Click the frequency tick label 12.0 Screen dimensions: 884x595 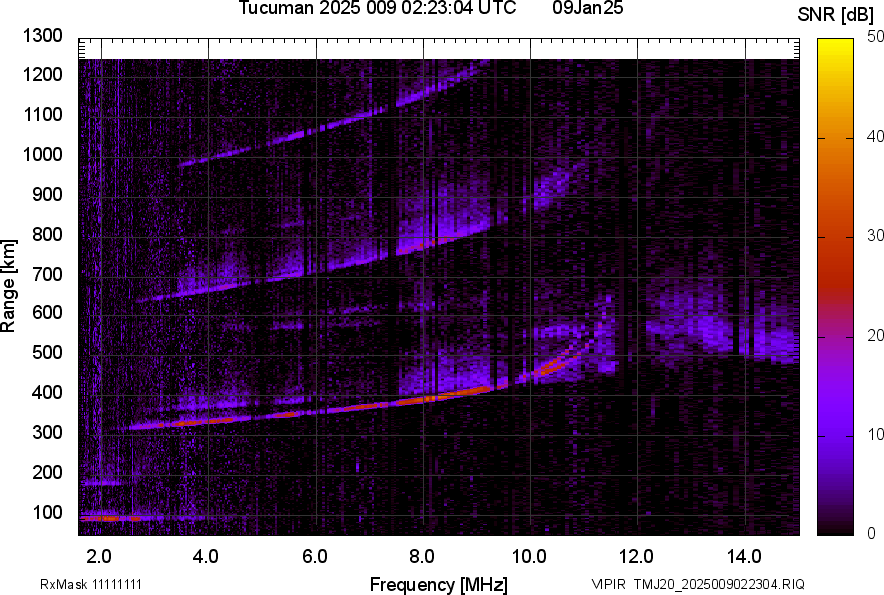coord(637,557)
